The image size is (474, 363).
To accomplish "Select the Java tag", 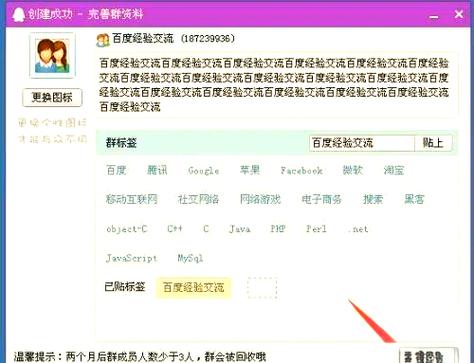I will click(x=240, y=229).
